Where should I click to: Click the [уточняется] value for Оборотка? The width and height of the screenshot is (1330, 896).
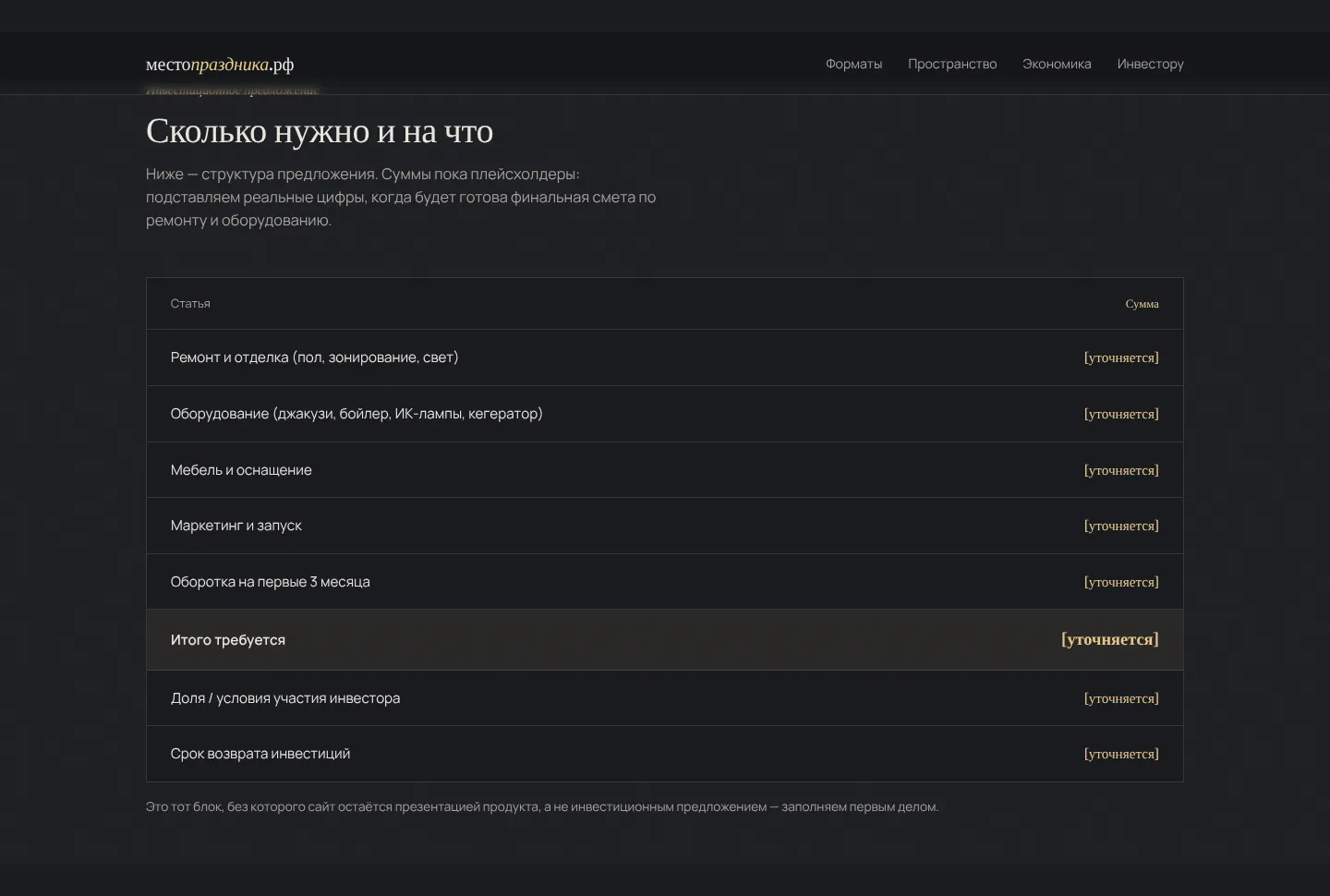(1121, 582)
